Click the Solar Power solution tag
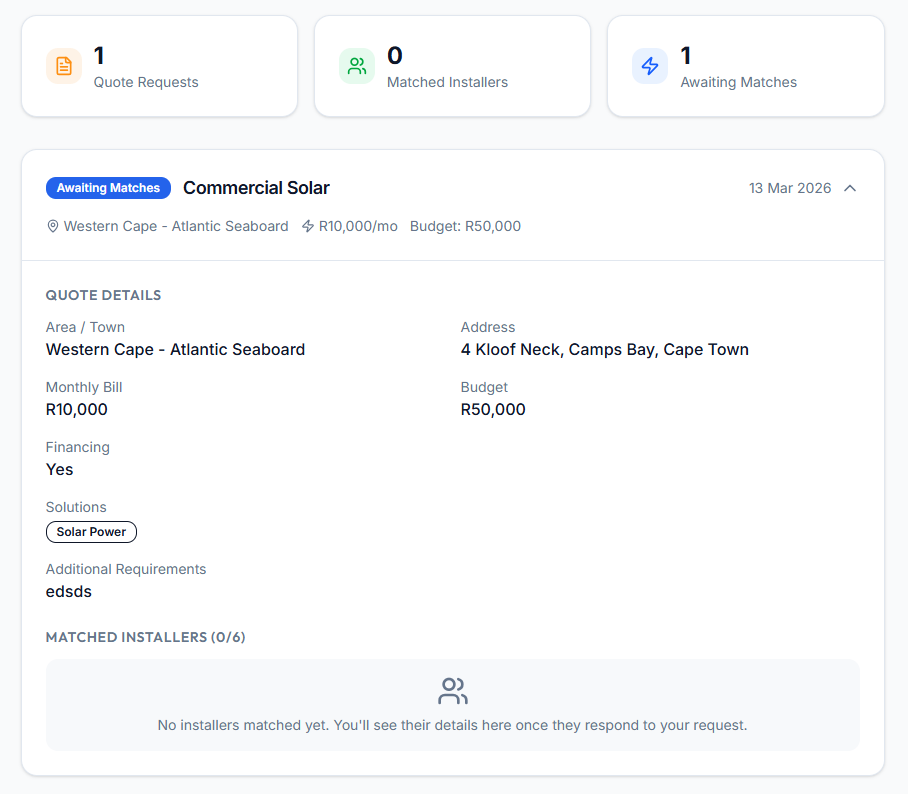The height and width of the screenshot is (794, 908). click(91, 532)
